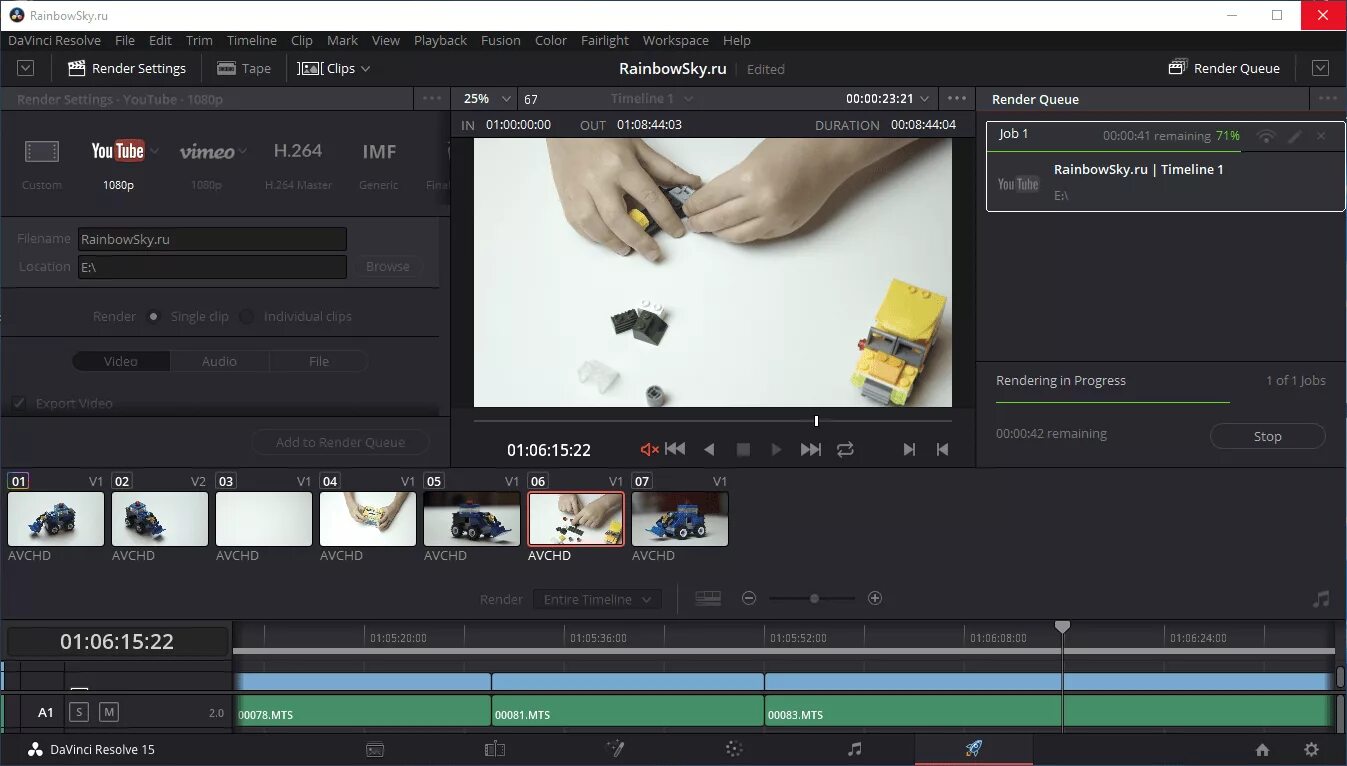This screenshot has height=766, width=1347.
Task: Unmute audio with red speaker icon
Action: [649, 450]
